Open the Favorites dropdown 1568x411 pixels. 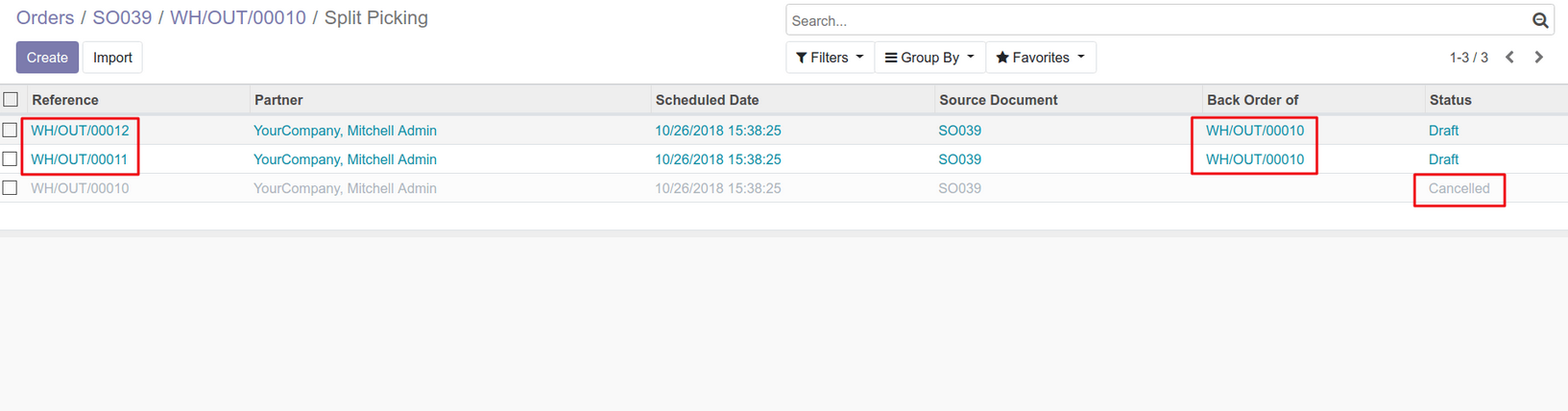1040,58
